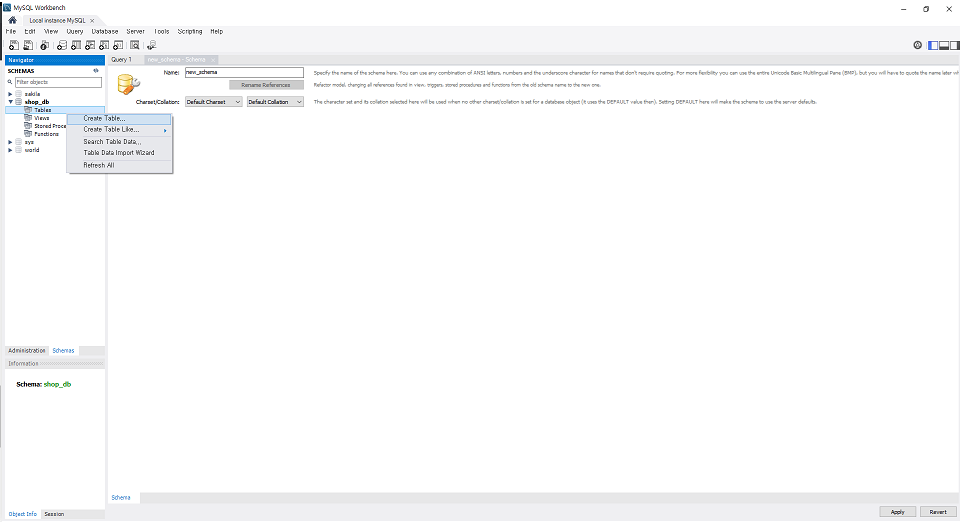Click the search table data toolbar icon
This screenshot has height=522, width=960.
click(x=135, y=45)
